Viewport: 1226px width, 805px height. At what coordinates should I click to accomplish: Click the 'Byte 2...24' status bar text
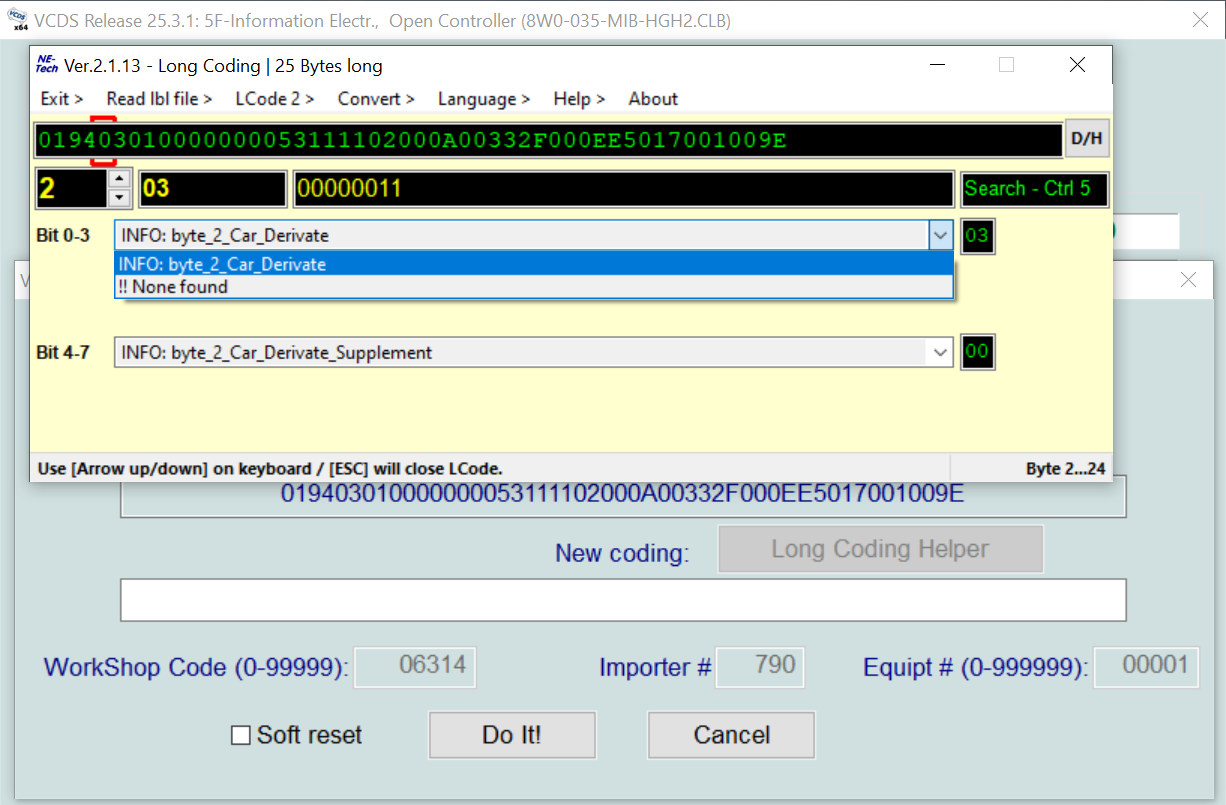click(x=1065, y=468)
